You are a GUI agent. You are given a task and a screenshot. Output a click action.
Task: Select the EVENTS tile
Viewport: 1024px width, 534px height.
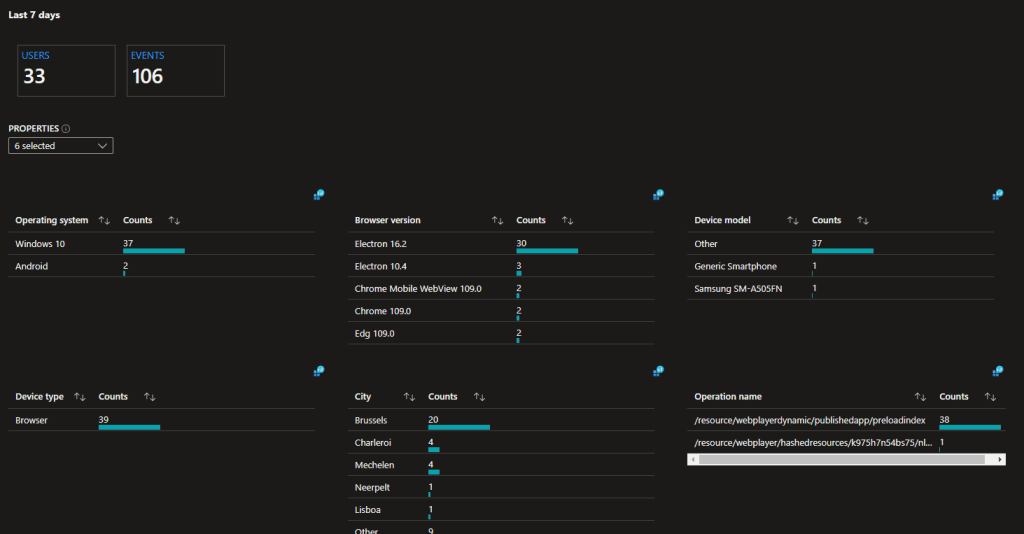click(x=175, y=70)
